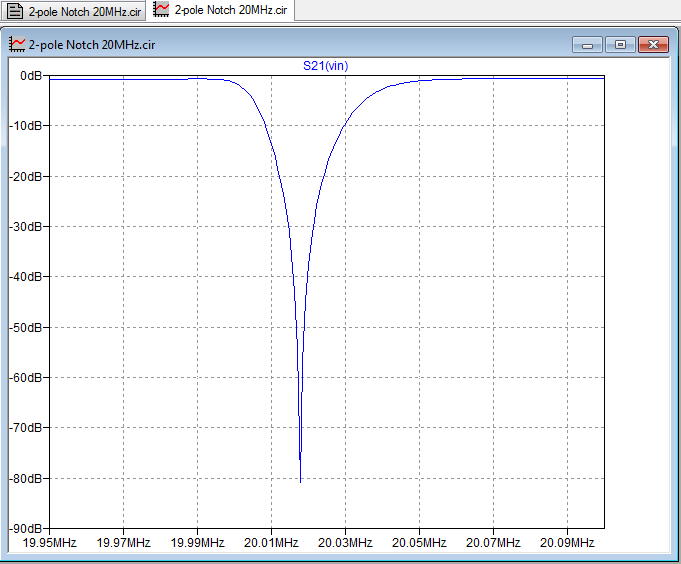
Task: Click the -90dB axis label
Action: (26, 528)
